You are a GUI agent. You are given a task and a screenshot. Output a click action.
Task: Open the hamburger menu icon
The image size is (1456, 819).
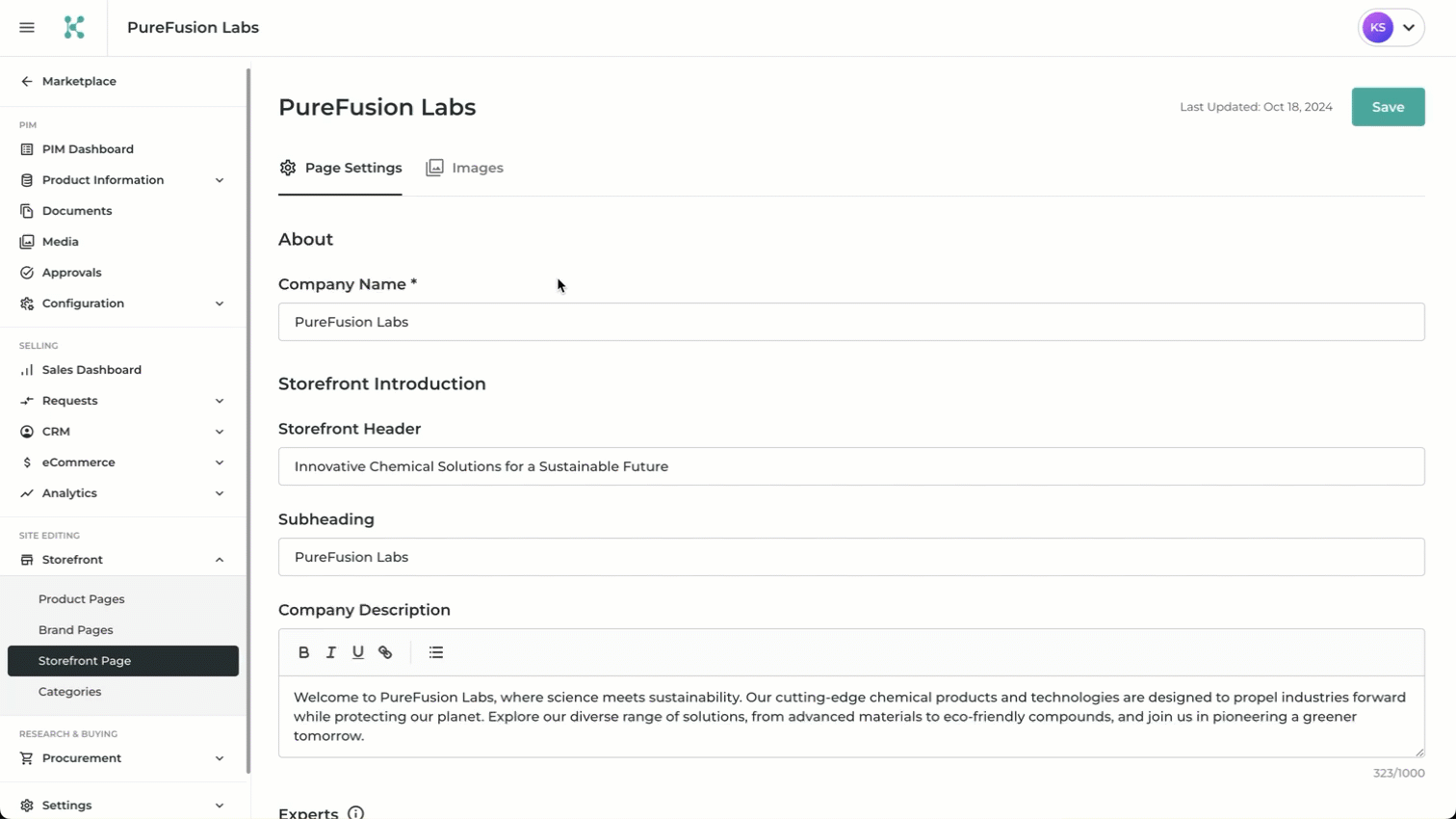27,28
